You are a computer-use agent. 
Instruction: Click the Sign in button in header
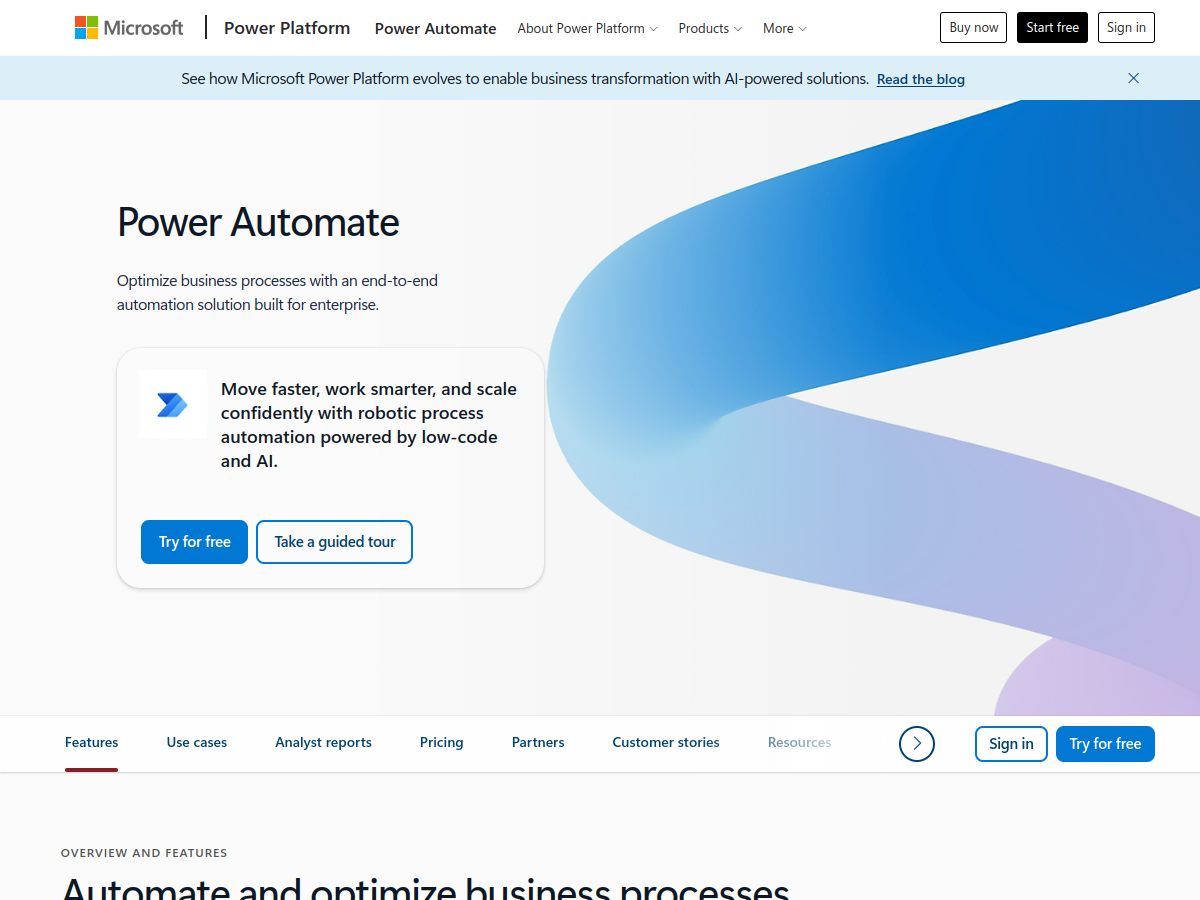[1126, 28]
